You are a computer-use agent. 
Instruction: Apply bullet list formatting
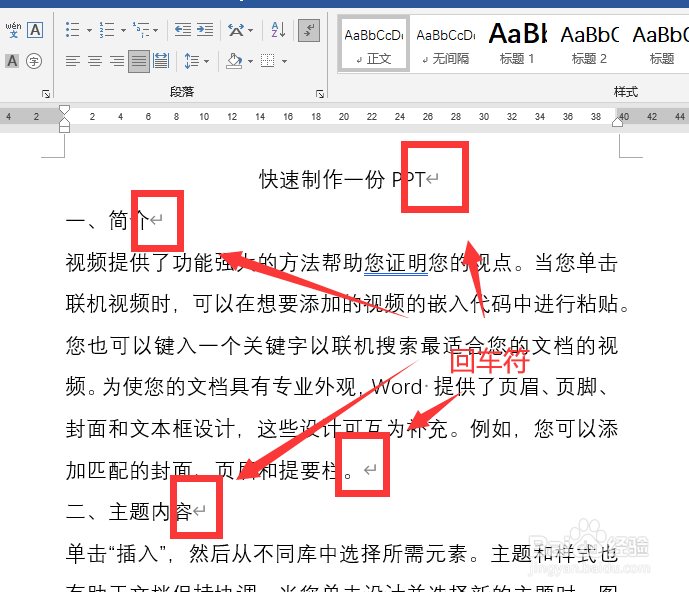click(x=73, y=30)
